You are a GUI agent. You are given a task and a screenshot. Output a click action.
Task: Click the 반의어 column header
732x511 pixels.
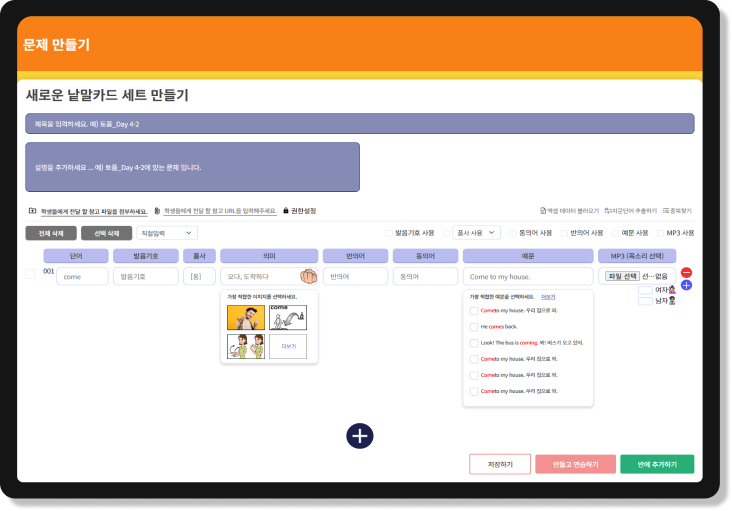tap(355, 256)
